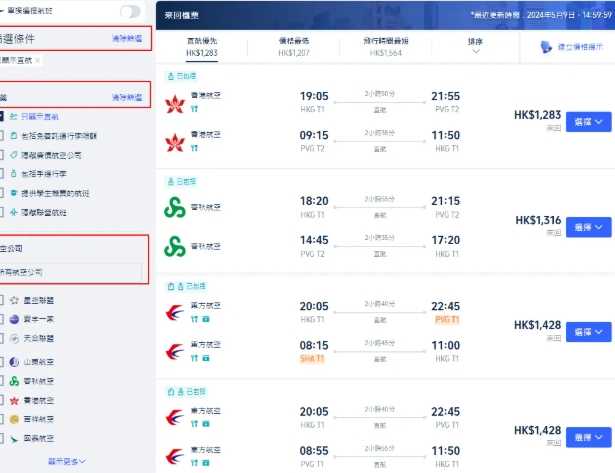615x473 pixels.
Task: Click the price alert bell icon
Action: tap(545, 47)
